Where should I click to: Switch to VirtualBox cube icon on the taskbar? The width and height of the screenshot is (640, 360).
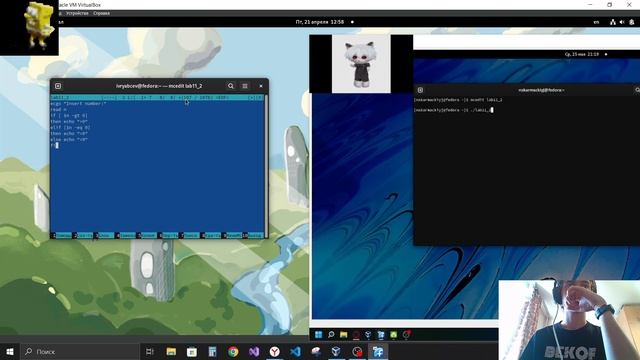[336, 351]
